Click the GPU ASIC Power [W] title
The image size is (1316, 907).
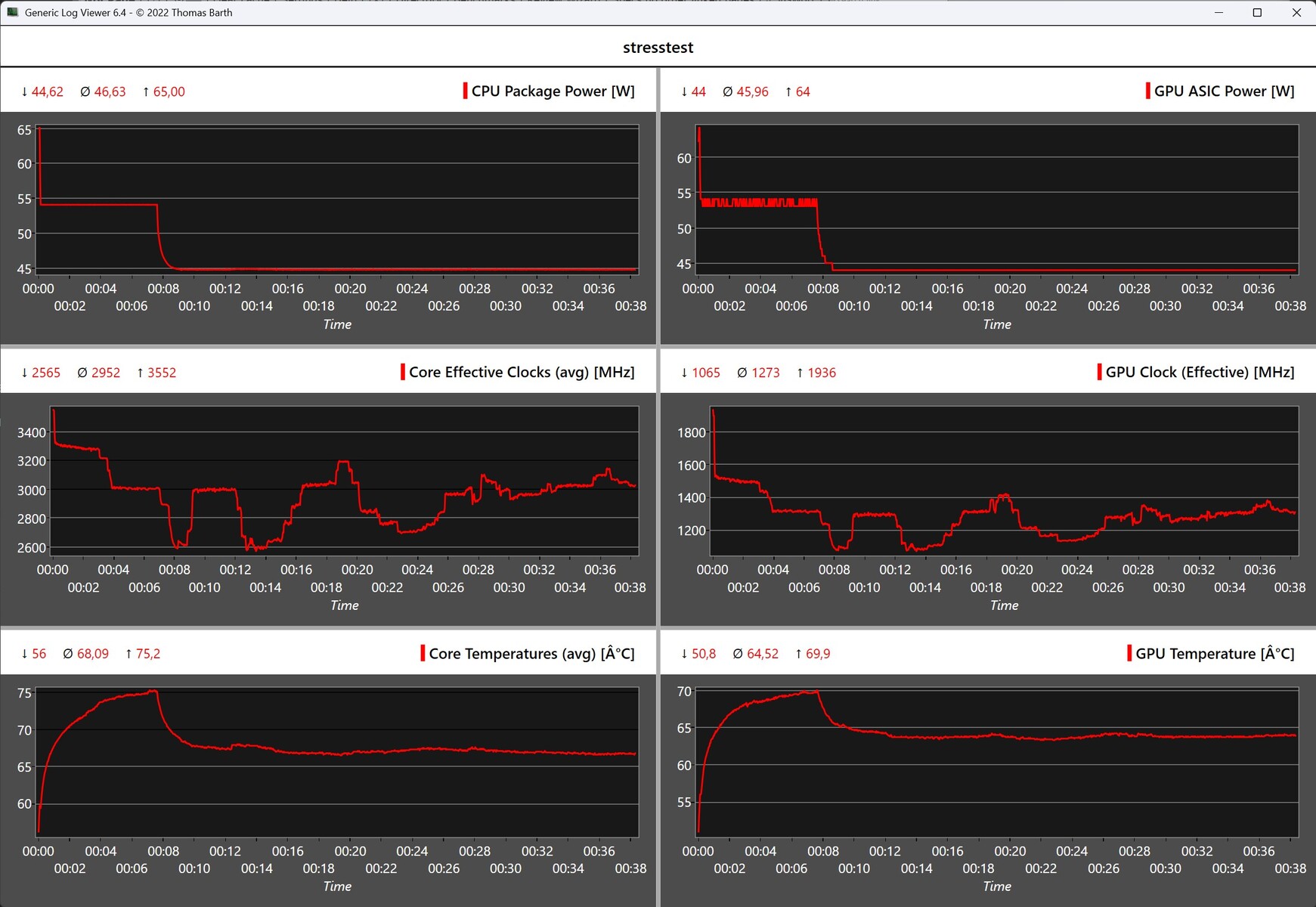[x=1225, y=91]
